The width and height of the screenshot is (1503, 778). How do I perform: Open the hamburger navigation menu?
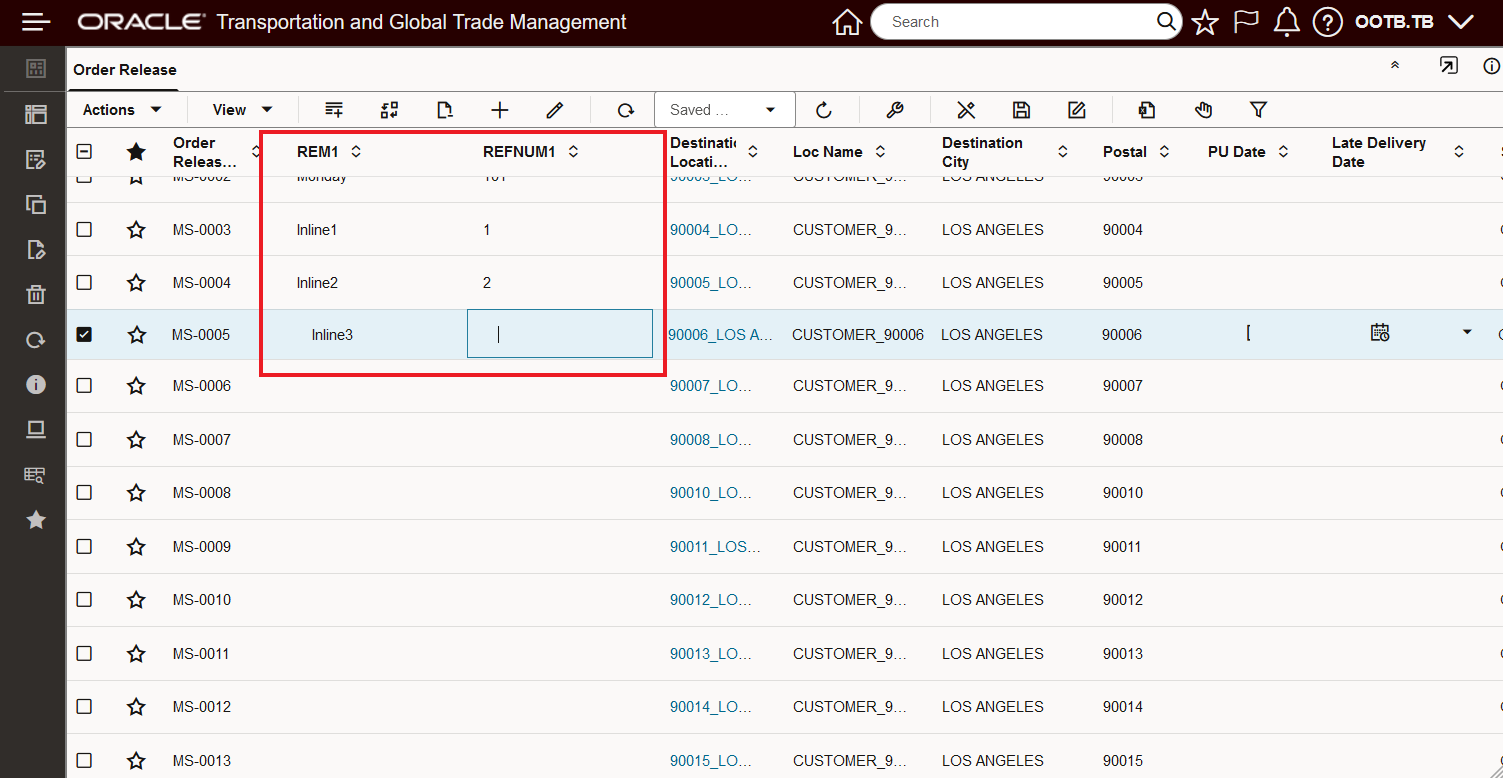tap(36, 21)
